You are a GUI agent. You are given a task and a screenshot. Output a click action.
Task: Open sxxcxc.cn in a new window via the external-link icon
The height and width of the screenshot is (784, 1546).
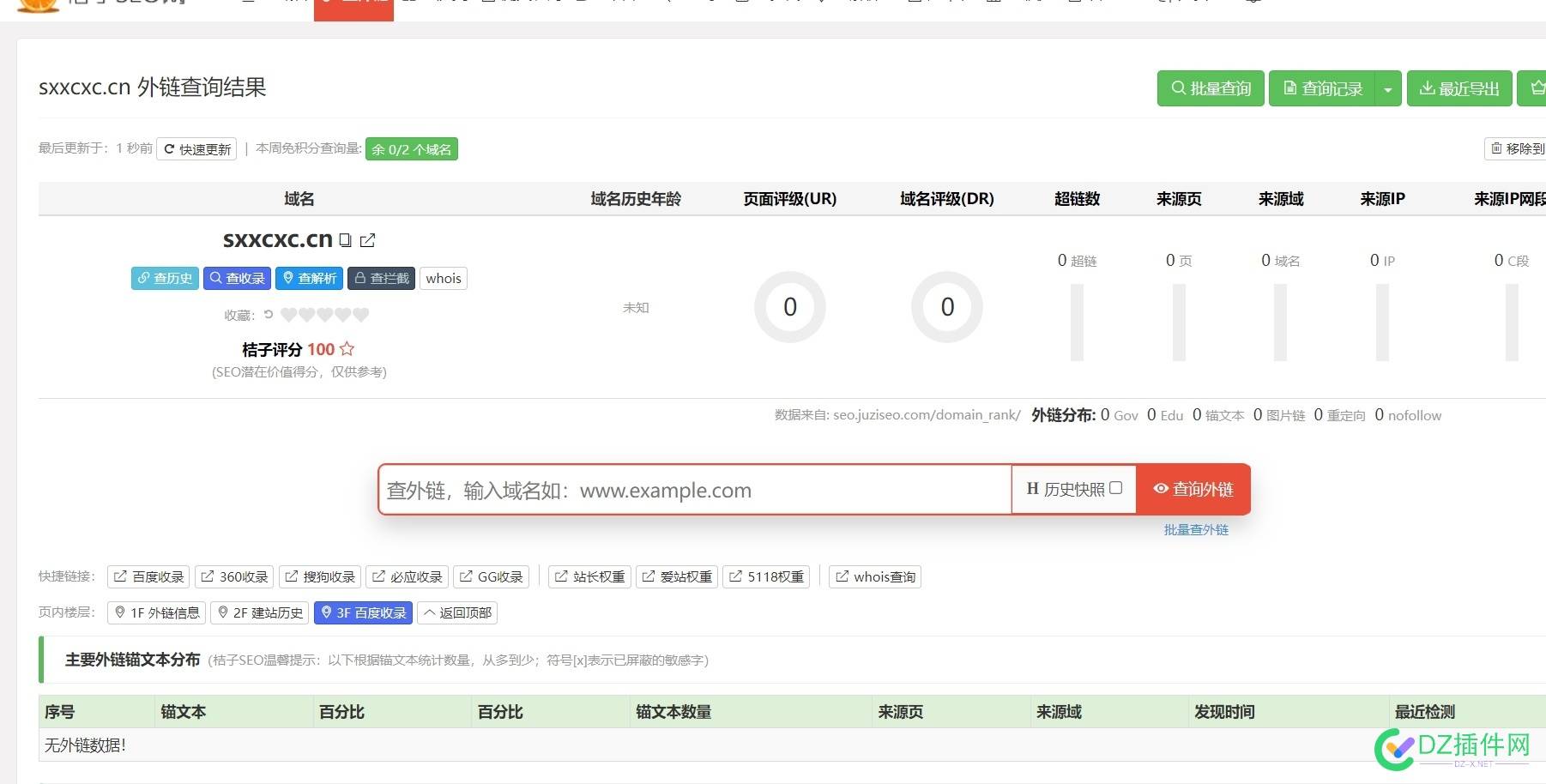pos(367,240)
